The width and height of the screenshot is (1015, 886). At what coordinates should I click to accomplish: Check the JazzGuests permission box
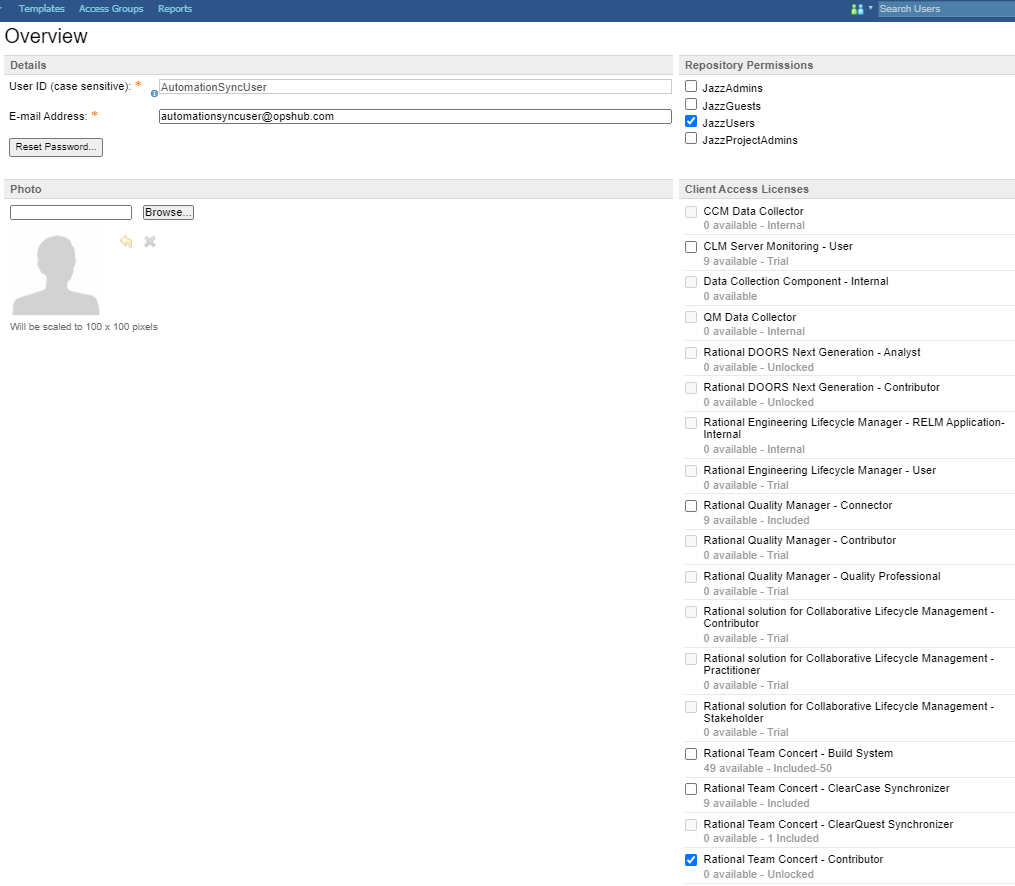pyautogui.click(x=691, y=104)
